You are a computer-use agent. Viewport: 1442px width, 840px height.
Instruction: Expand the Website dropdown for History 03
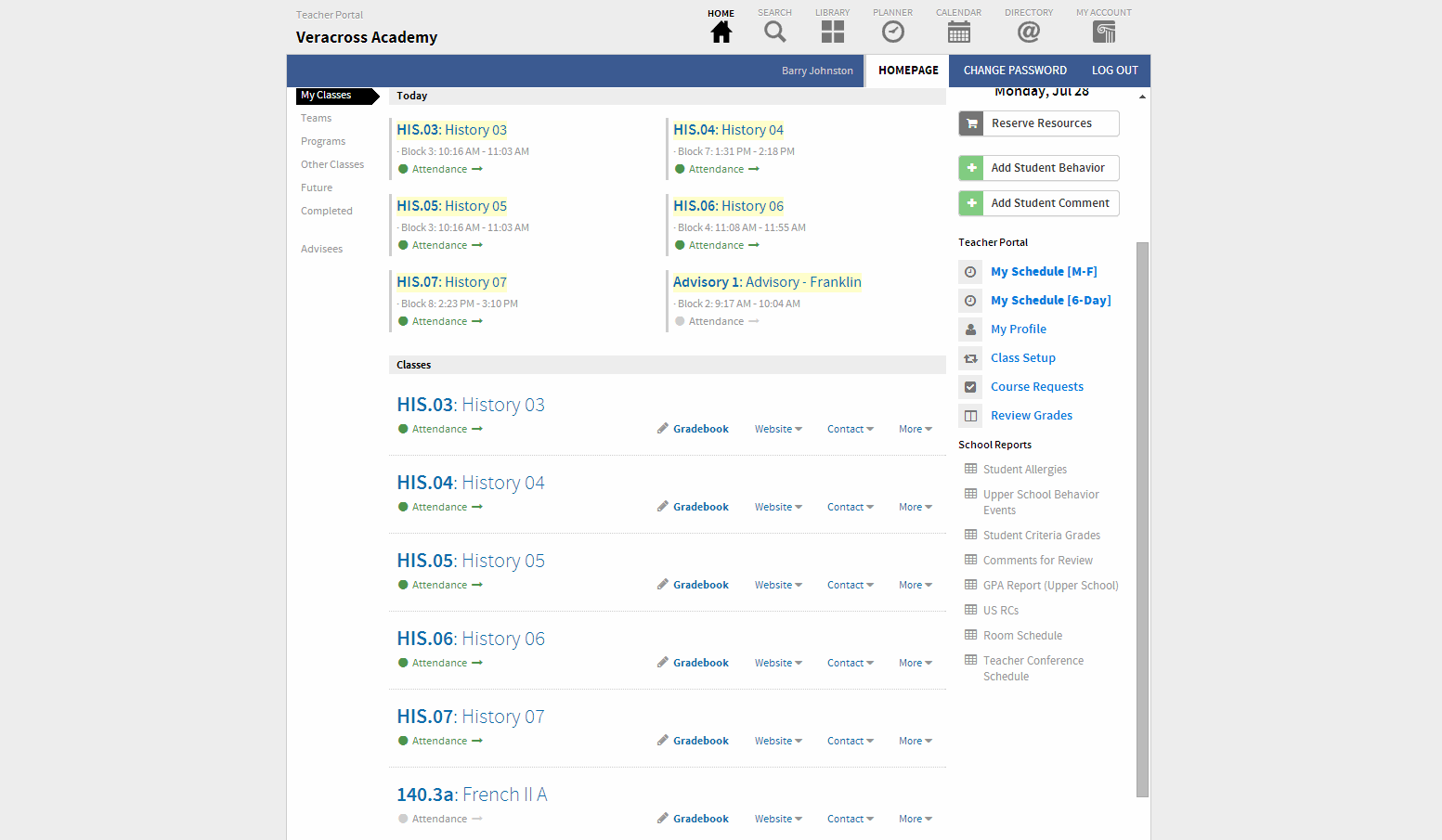coord(778,428)
